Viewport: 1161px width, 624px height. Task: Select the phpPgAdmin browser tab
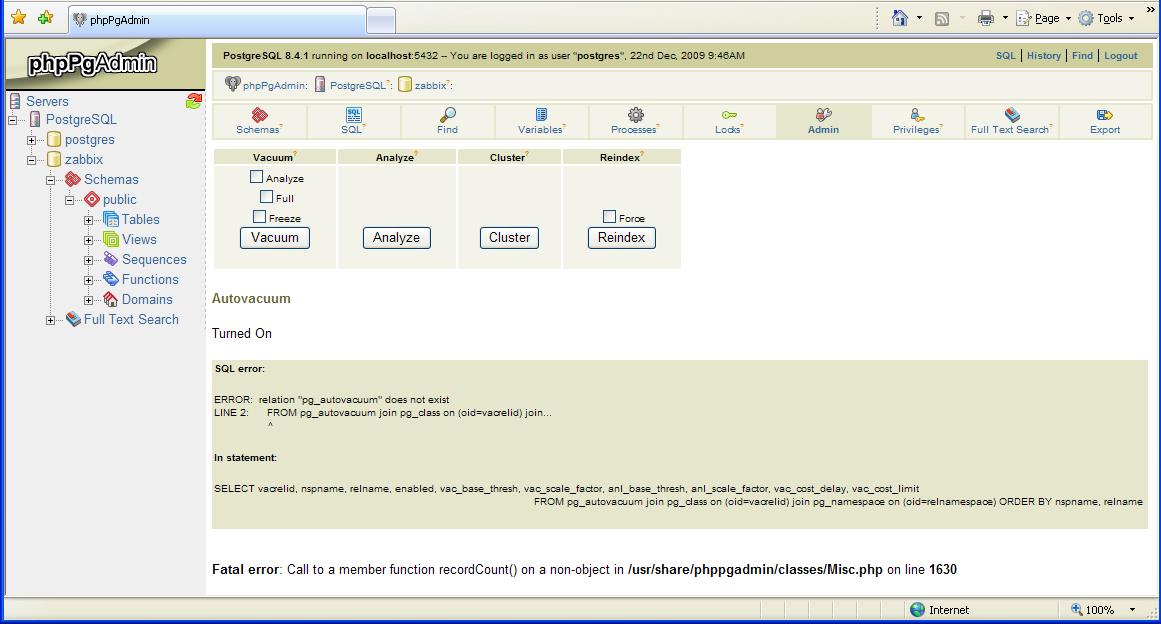pos(217,20)
